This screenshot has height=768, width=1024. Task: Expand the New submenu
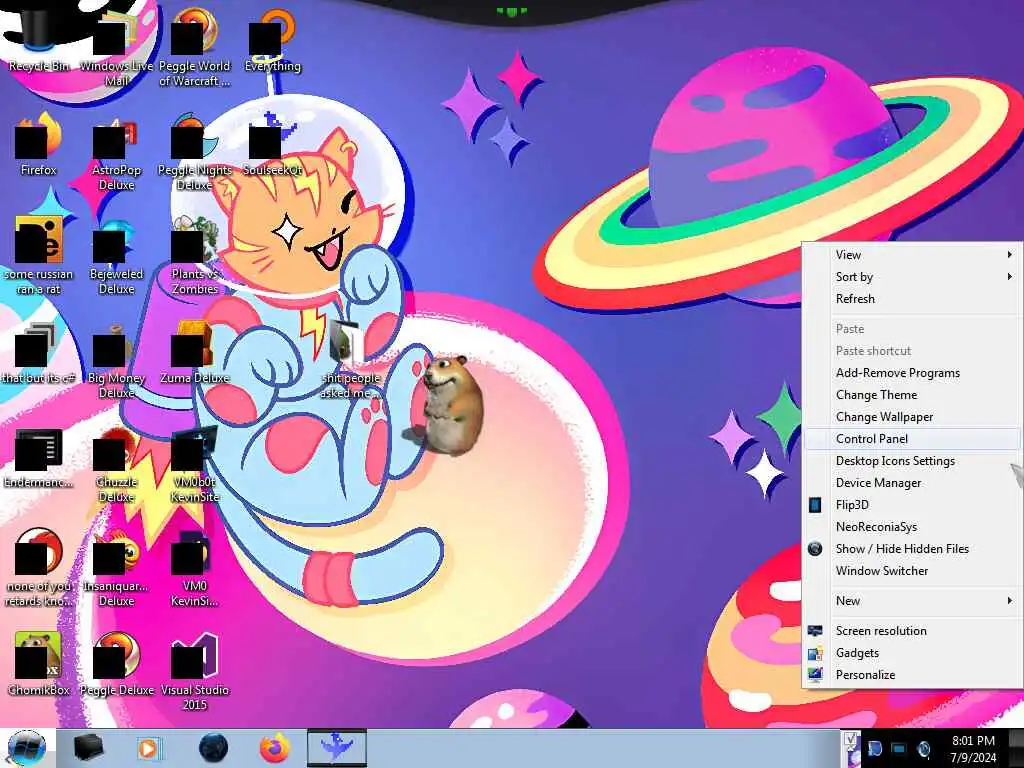tap(912, 601)
